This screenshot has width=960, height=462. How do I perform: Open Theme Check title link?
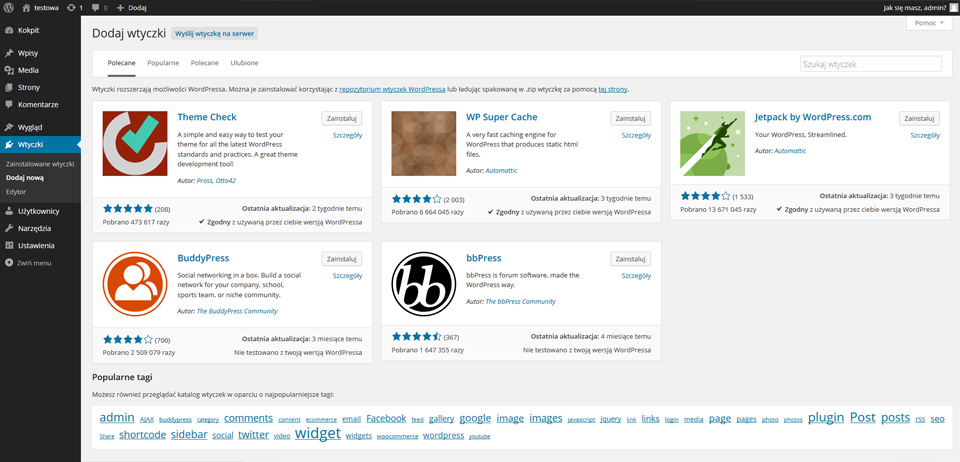pos(207,117)
